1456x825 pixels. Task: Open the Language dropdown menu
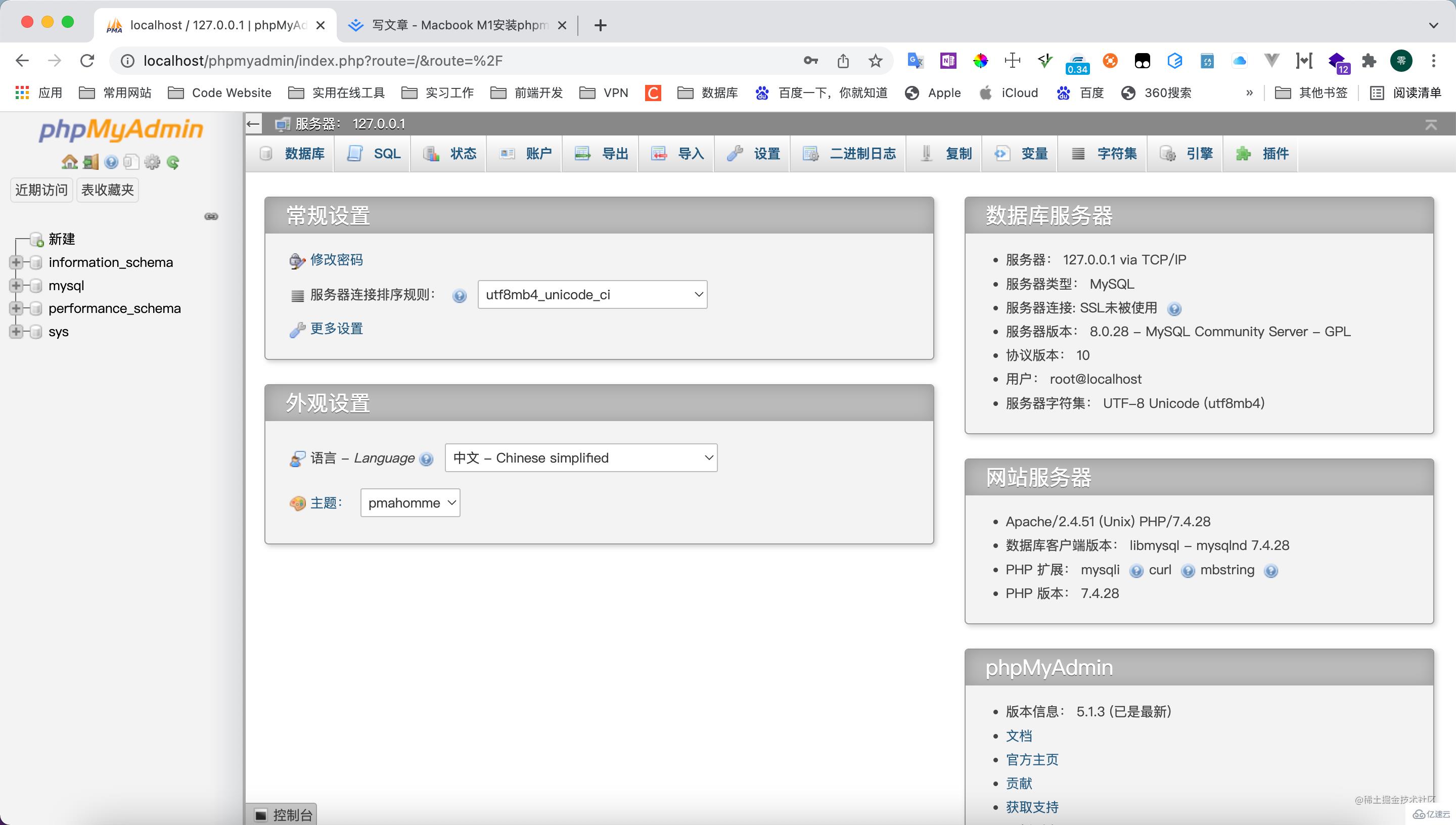(582, 458)
